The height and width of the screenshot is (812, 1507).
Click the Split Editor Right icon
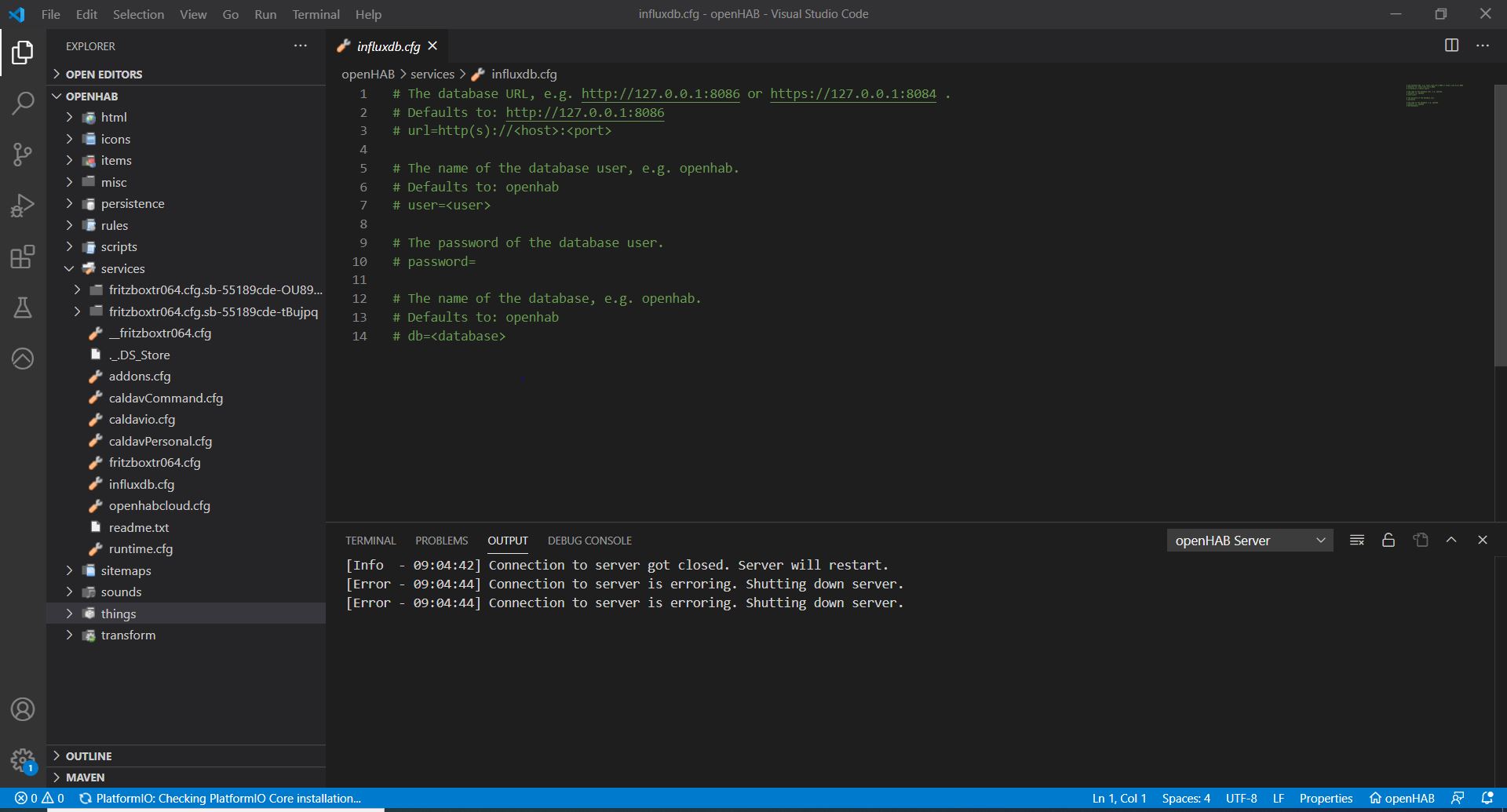(x=1452, y=46)
